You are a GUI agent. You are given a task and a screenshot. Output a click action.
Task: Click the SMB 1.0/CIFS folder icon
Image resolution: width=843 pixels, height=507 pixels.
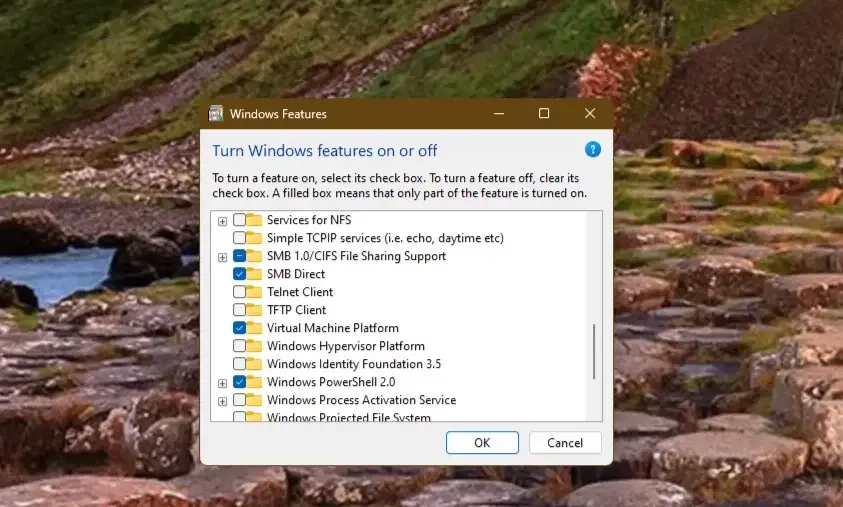point(254,256)
